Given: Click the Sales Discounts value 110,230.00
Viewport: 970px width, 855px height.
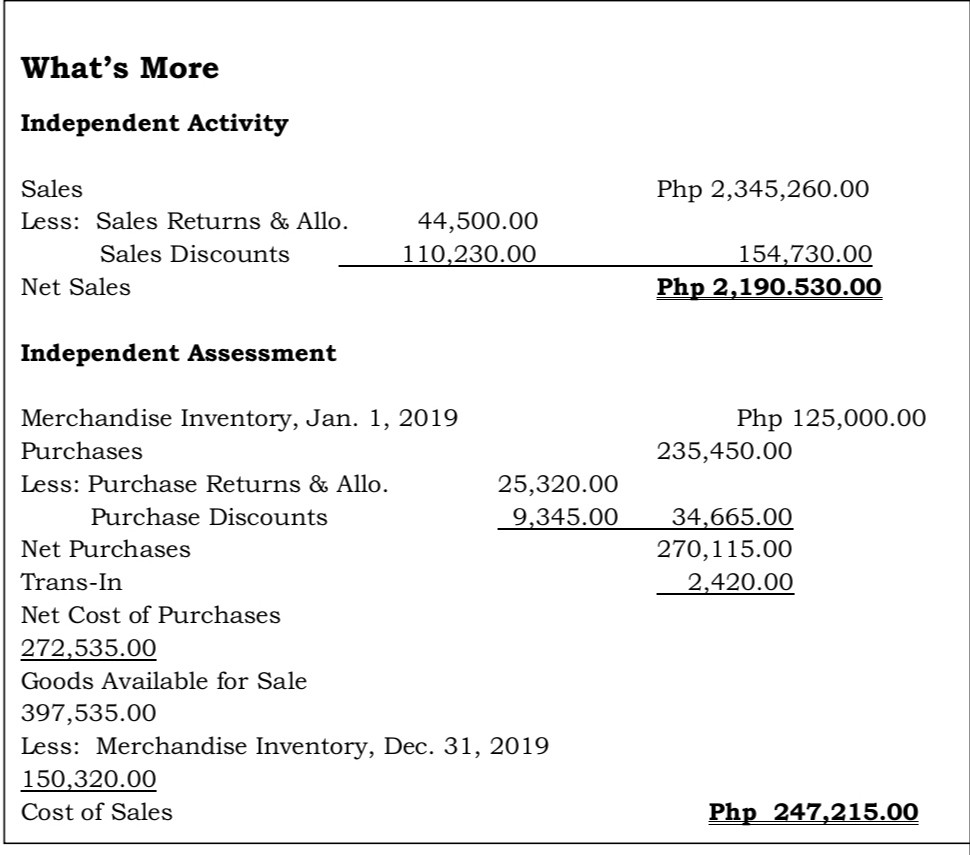Looking at the screenshot, I should coord(469,254).
